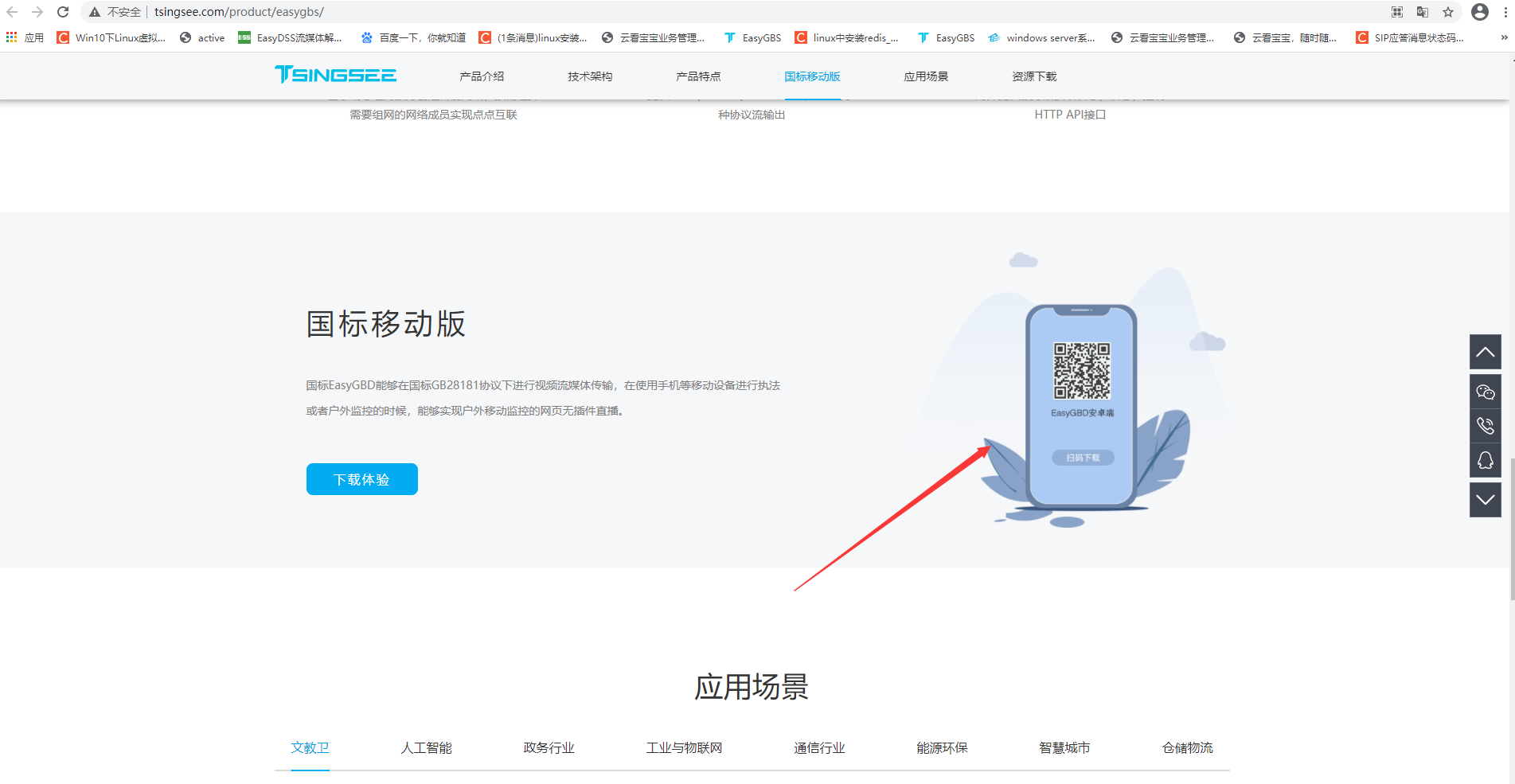Click the translate page icon
The height and width of the screenshot is (784, 1515).
[1423, 12]
